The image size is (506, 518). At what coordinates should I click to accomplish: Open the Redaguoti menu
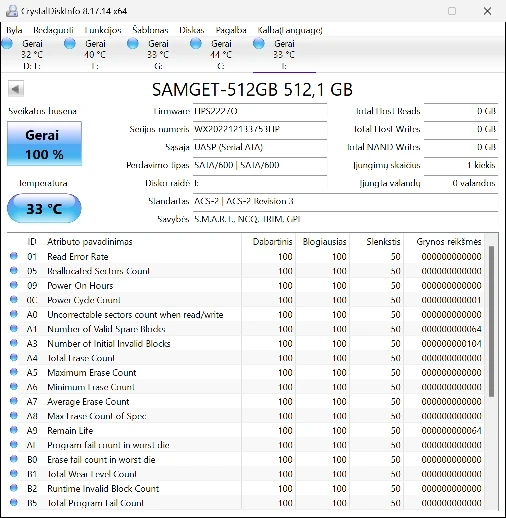(53, 30)
